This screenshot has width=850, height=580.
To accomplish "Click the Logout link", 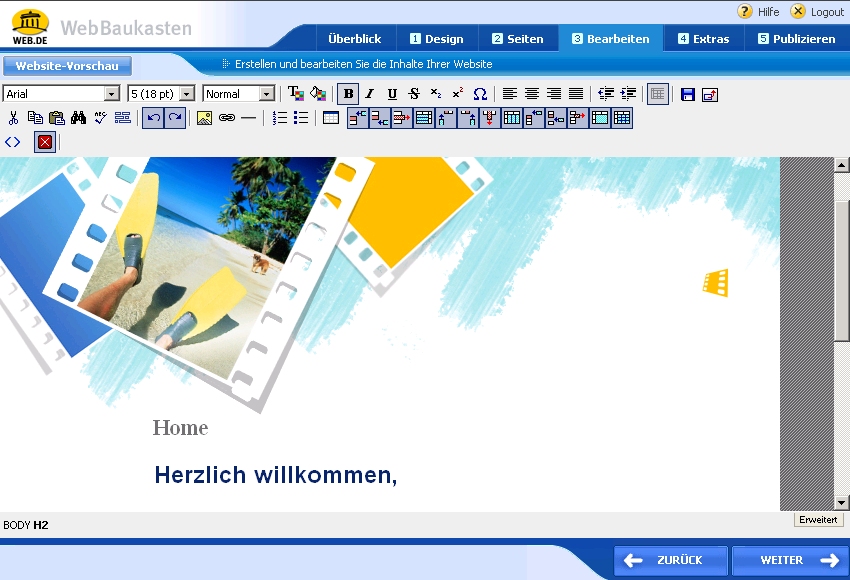I will [x=817, y=11].
